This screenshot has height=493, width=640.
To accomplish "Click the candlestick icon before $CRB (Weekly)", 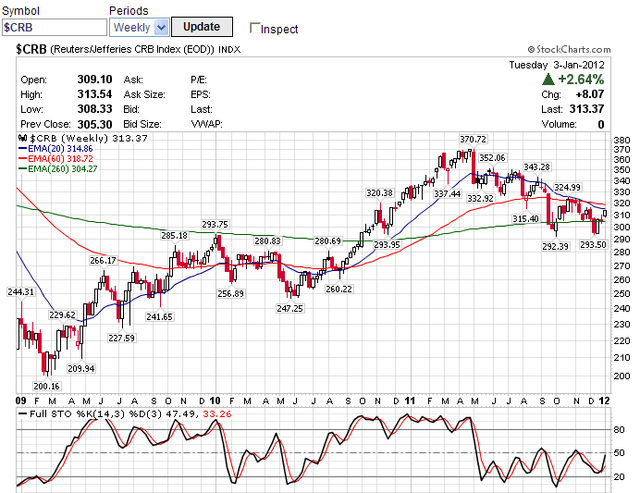I will [22, 138].
